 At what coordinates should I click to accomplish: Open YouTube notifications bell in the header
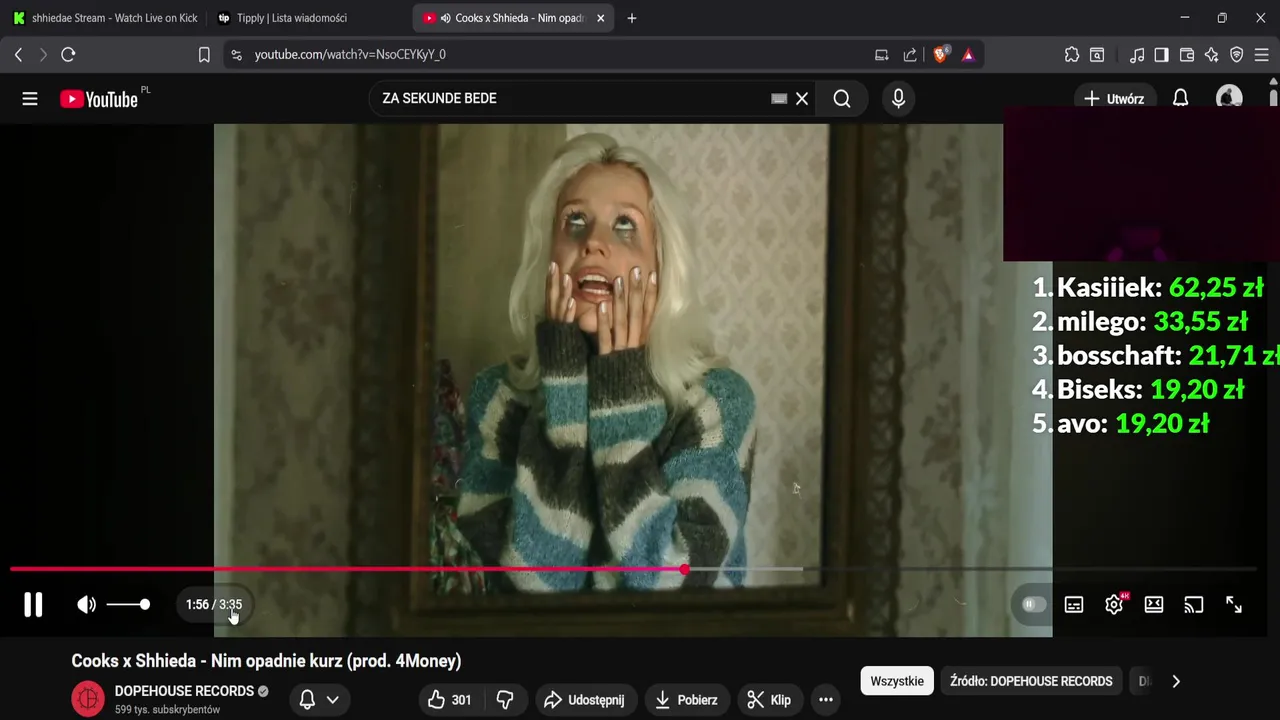coord(1181,98)
